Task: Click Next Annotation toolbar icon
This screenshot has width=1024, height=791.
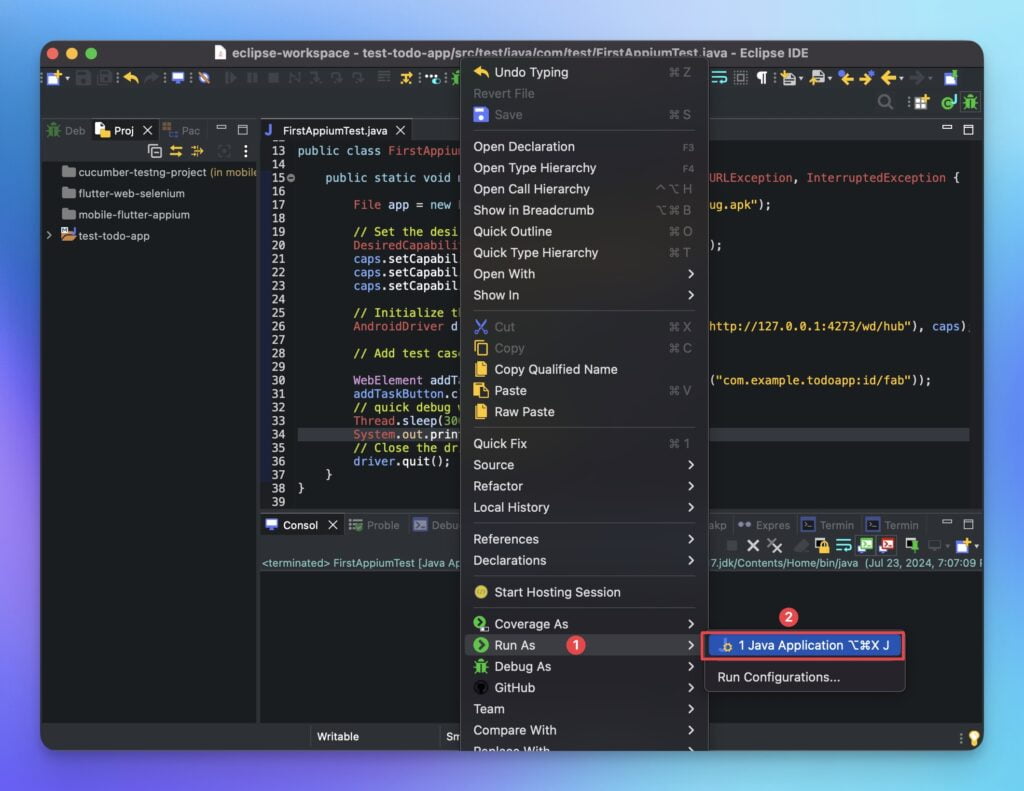Action: click(788, 78)
